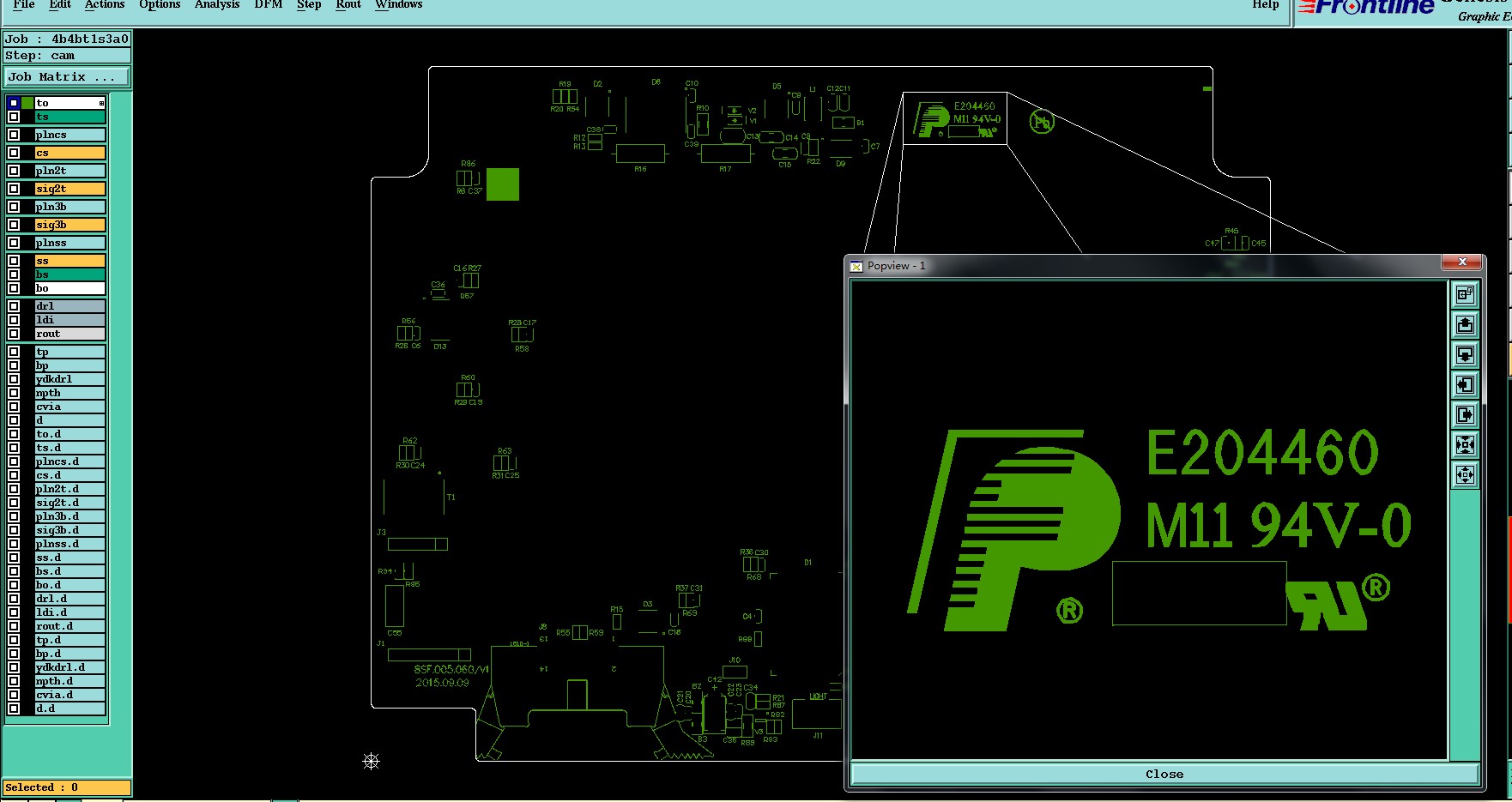
Task: Open the Edit menu
Action: [x=60, y=5]
